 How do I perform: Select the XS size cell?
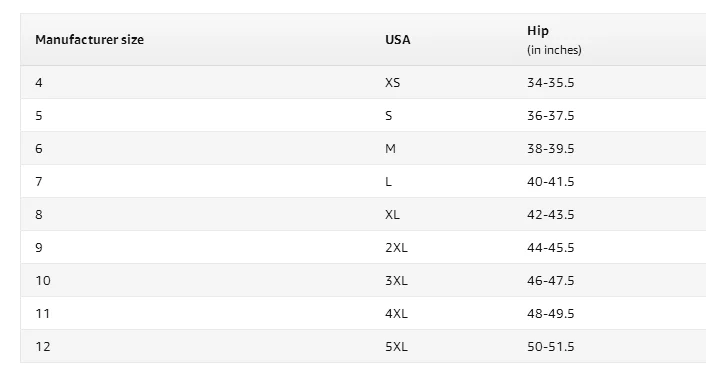click(392, 82)
